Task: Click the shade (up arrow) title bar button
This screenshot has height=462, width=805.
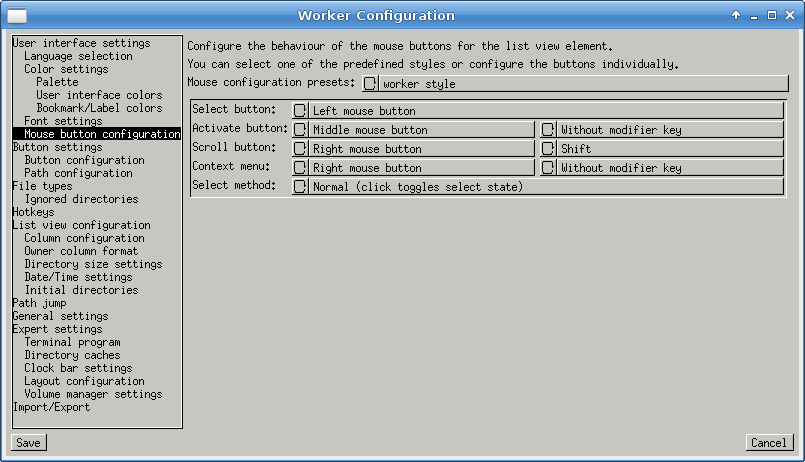Action: [736, 15]
